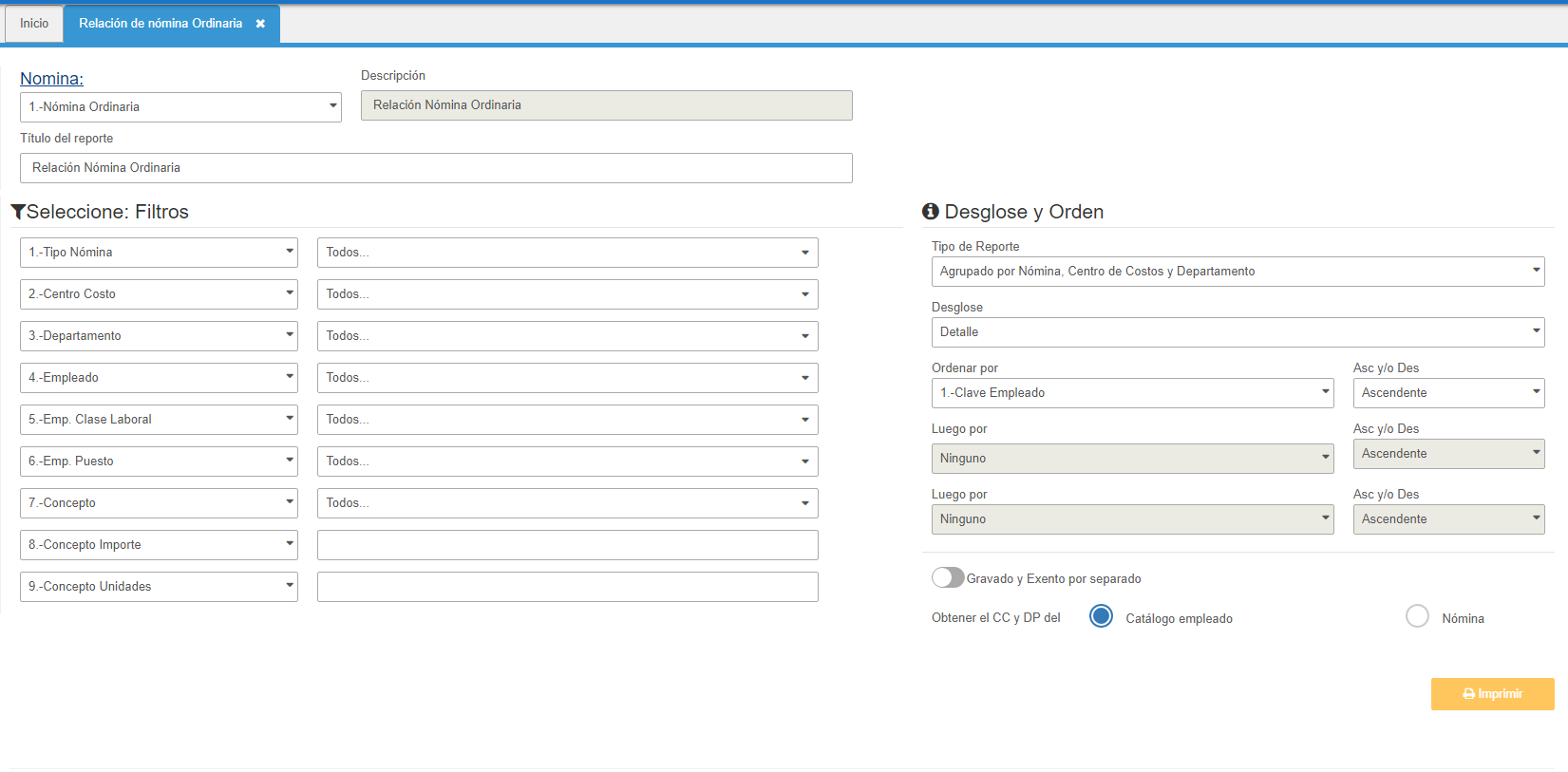
Task: Open the 8.-Concepto Importe dropdown
Action: click(159, 545)
